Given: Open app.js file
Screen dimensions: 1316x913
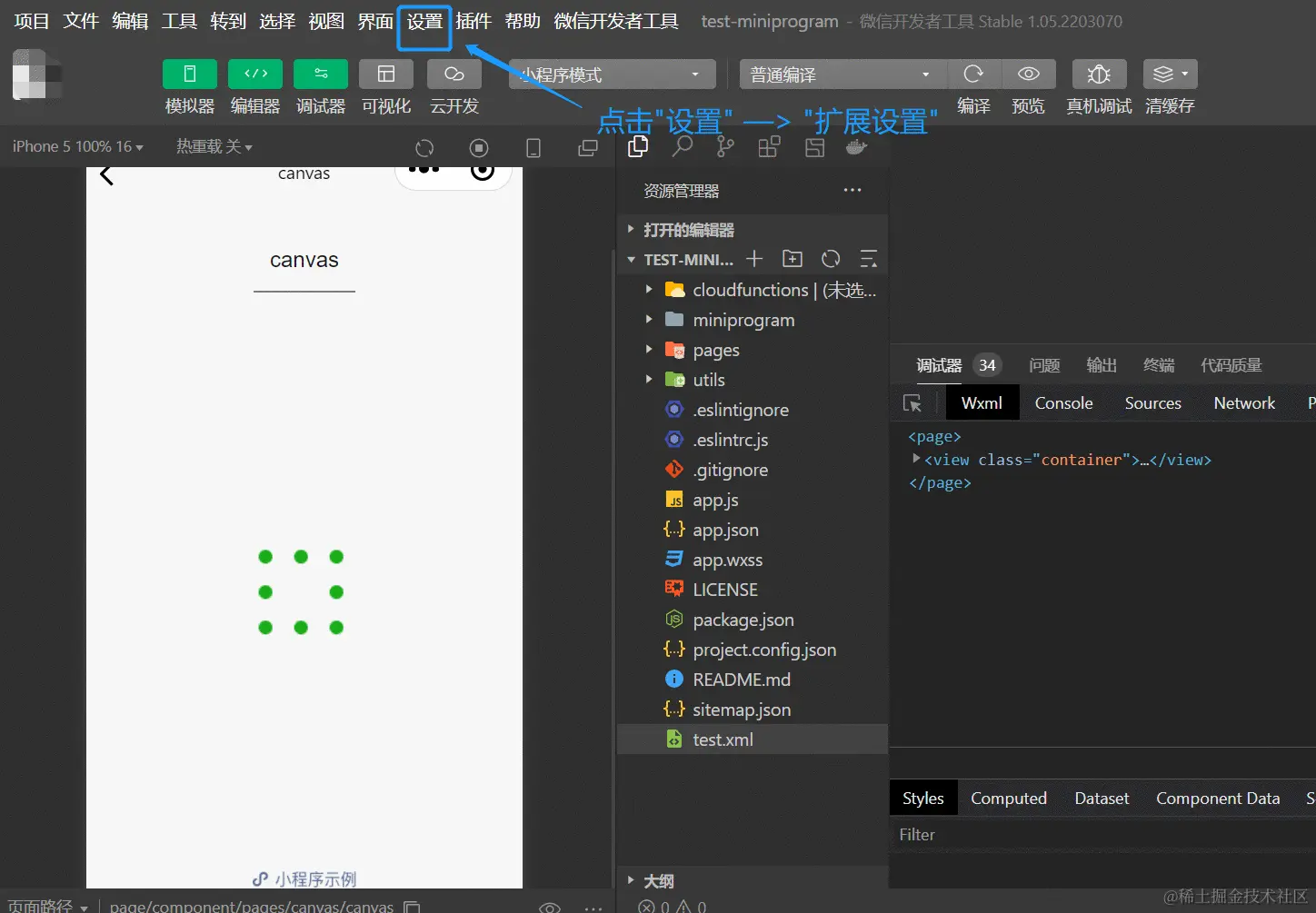Looking at the screenshot, I should click(x=753, y=500).
